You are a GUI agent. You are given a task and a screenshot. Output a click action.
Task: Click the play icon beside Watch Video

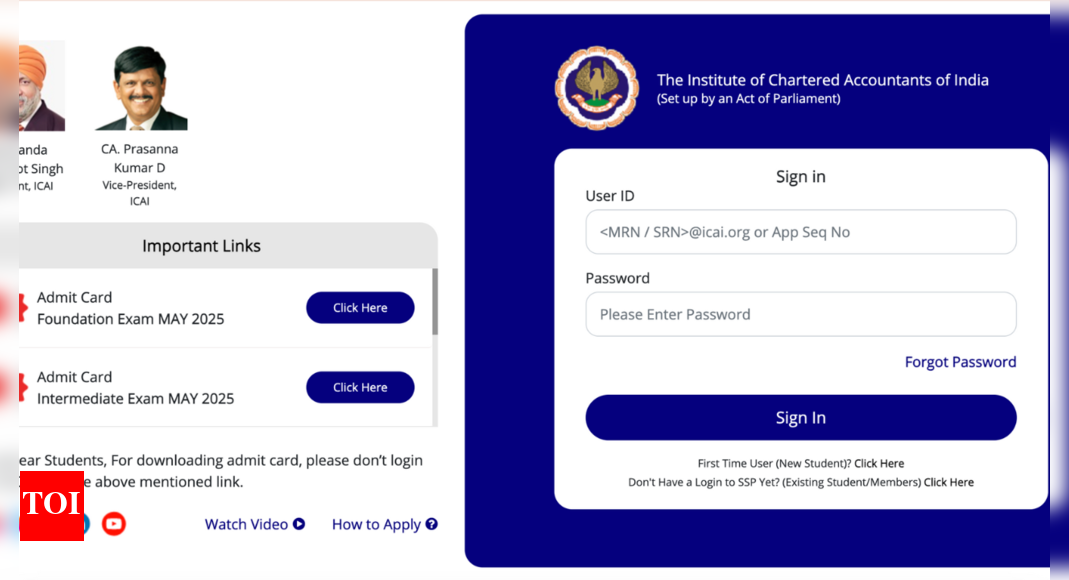299,524
